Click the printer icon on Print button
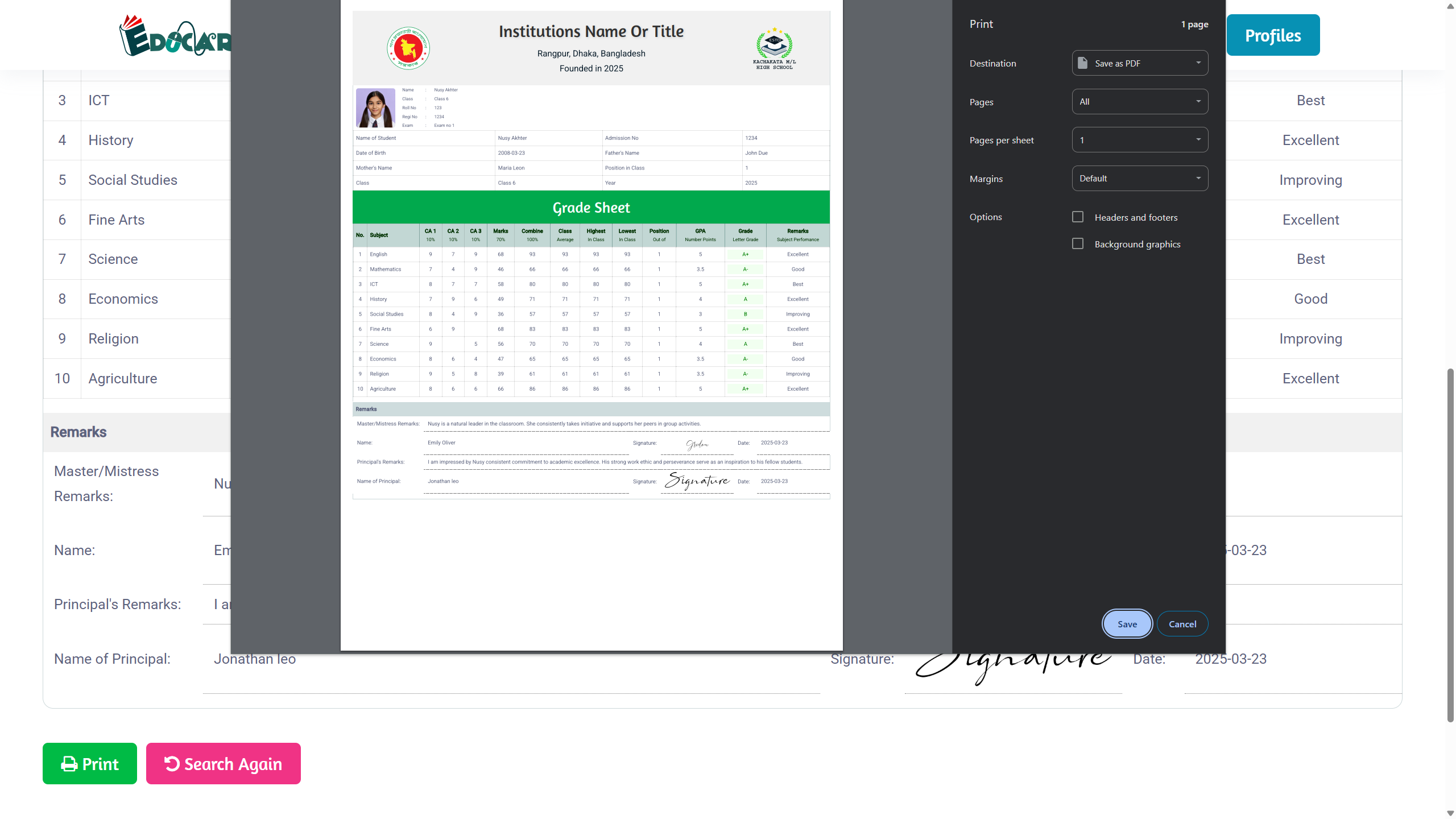1456x819 pixels. click(69, 764)
